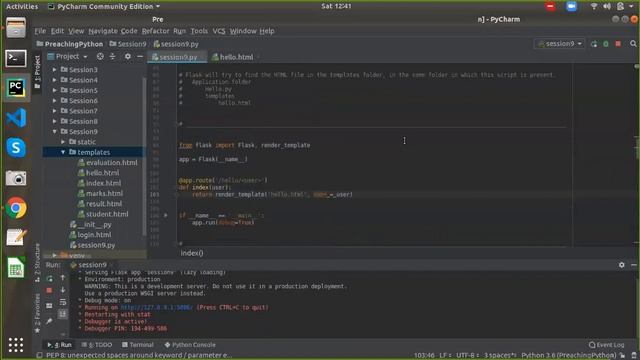Open the Files app in the dock
The width and height of the screenshot is (640, 360).
[x=16, y=29]
